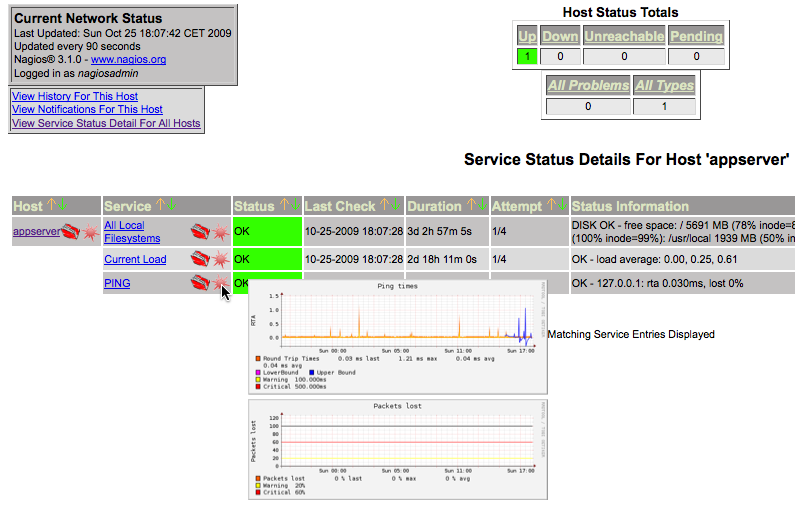The height and width of the screenshot is (507, 795).
Task: Select the Unreachable host status header
Action: point(624,37)
